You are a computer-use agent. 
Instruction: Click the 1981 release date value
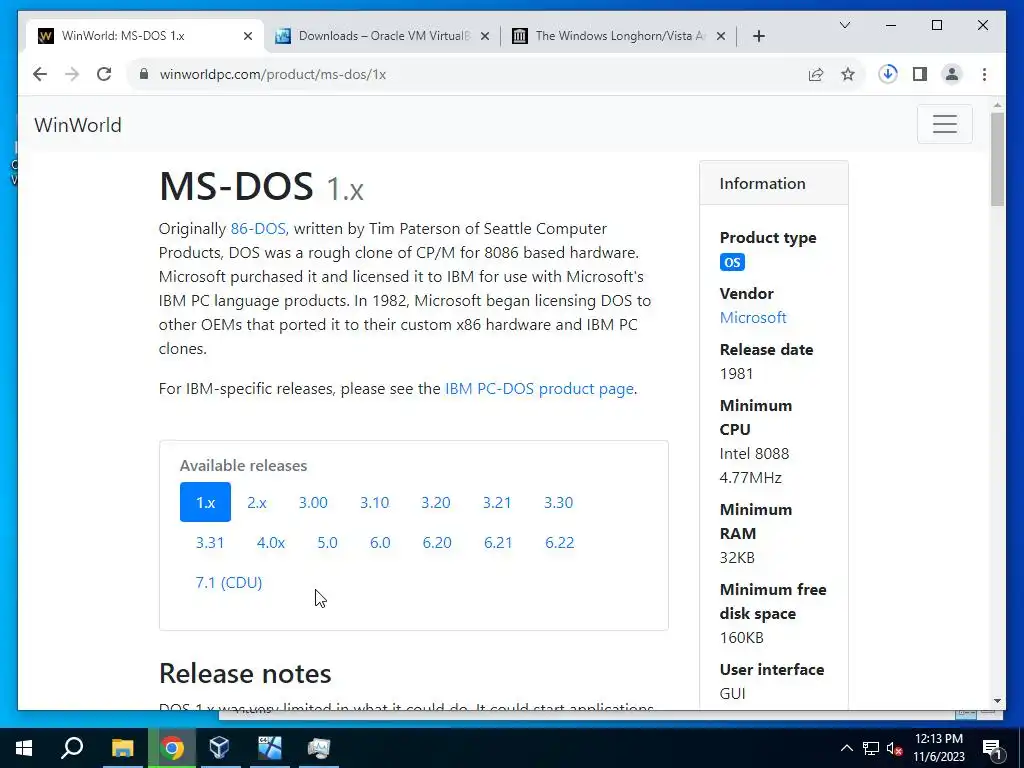(x=736, y=374)
